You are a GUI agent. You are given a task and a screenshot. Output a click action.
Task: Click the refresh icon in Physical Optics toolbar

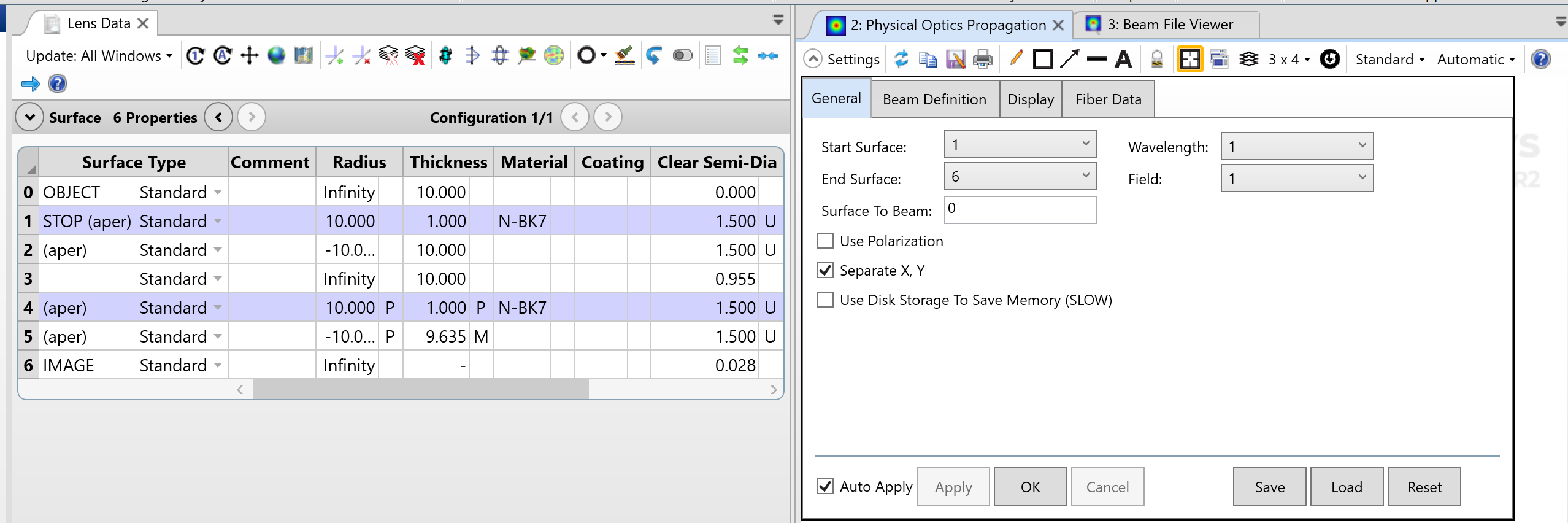[901, 59]
